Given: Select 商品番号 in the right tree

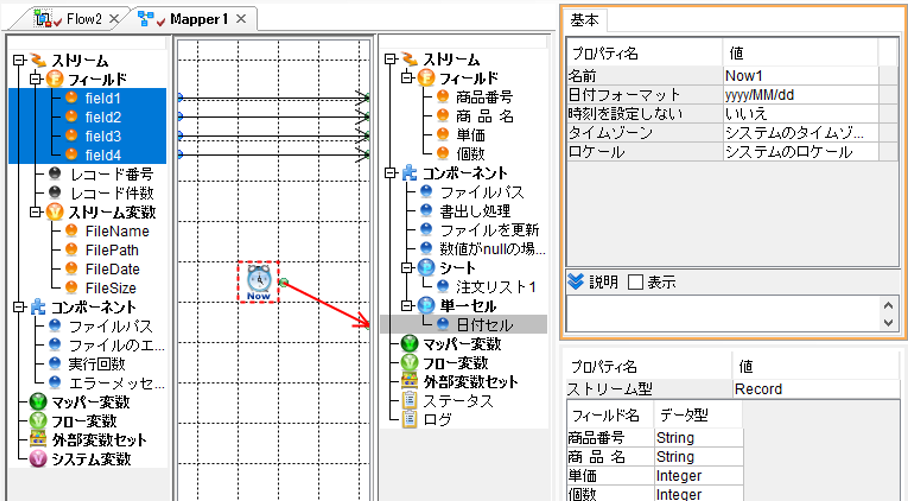Looking at the screenshot, I should [x=484, y=97].
